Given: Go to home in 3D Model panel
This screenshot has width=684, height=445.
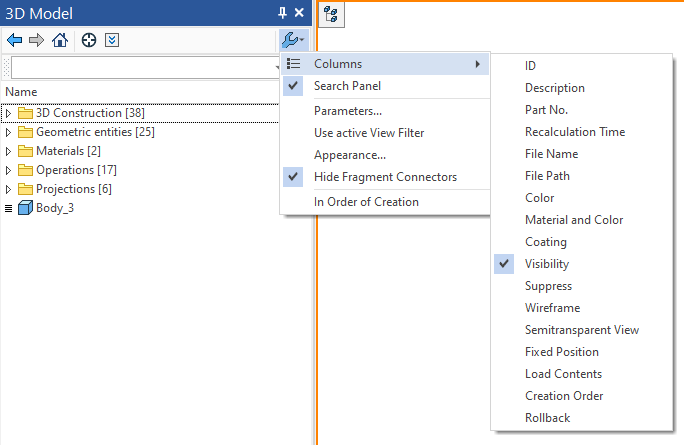Looking at the screenshot, I should click(x=60, y=40).
